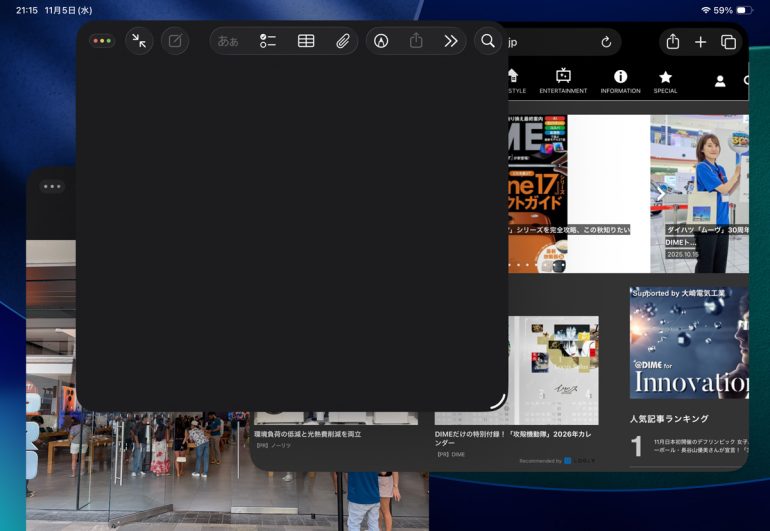
Task: Insert a checklist in the note
Action: (267, 41)
